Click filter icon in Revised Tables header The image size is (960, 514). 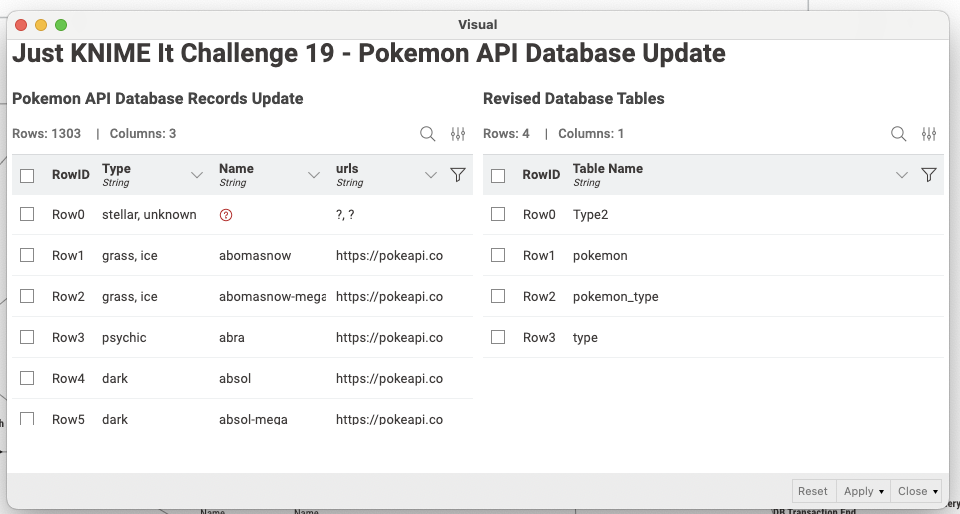tap(928, 175)
